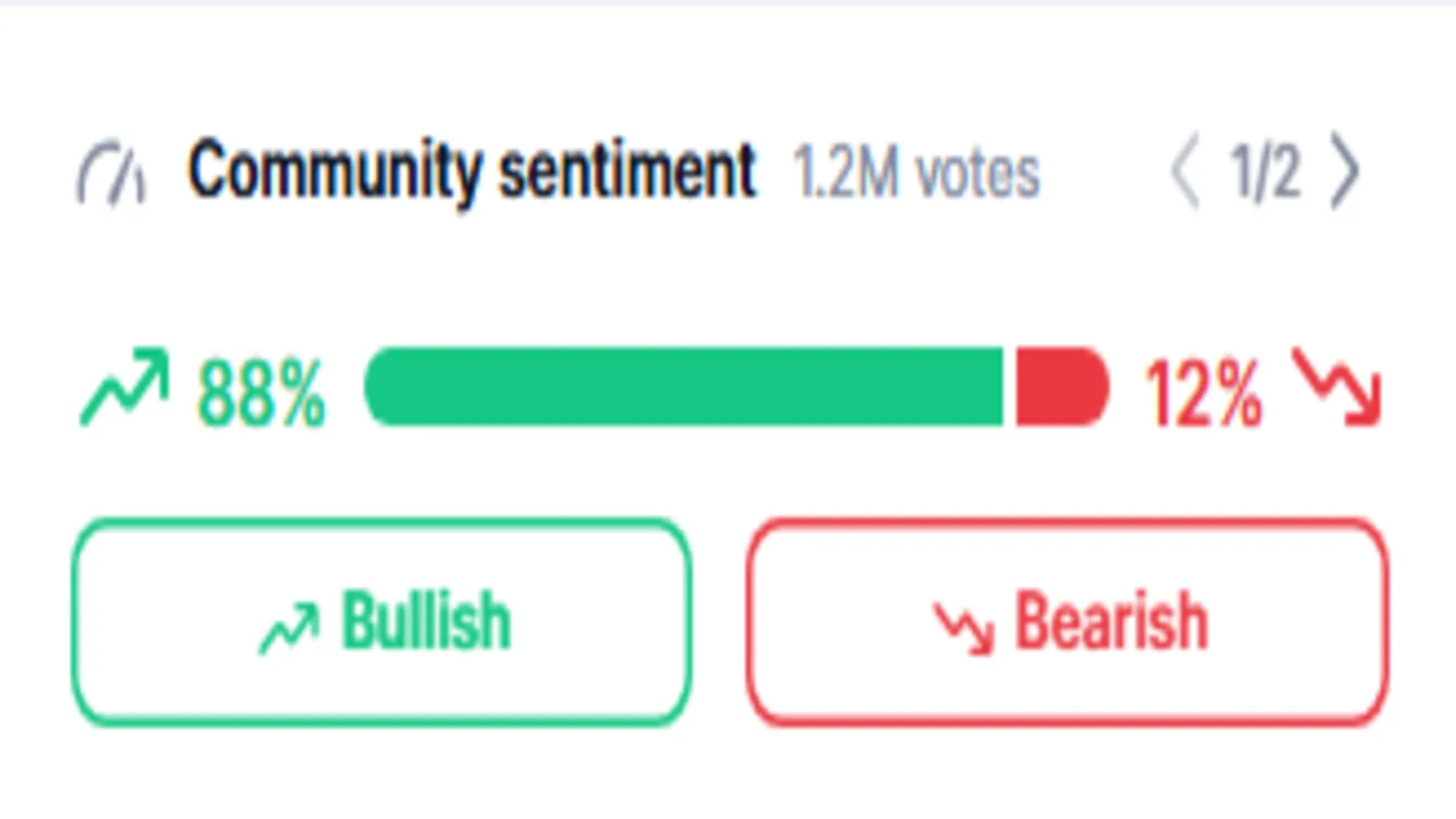Click the white gap between green and red bars
The height and width of the screenshot is (819, 1456).
(1009, 386)
